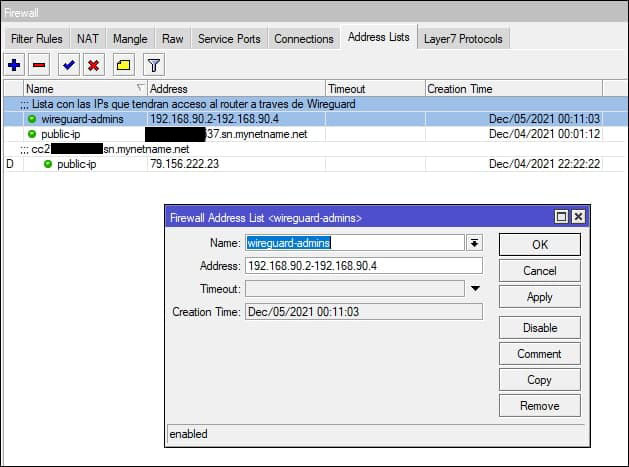
Task: Click the red X Disable icon
Action: (x=93, y=65)
